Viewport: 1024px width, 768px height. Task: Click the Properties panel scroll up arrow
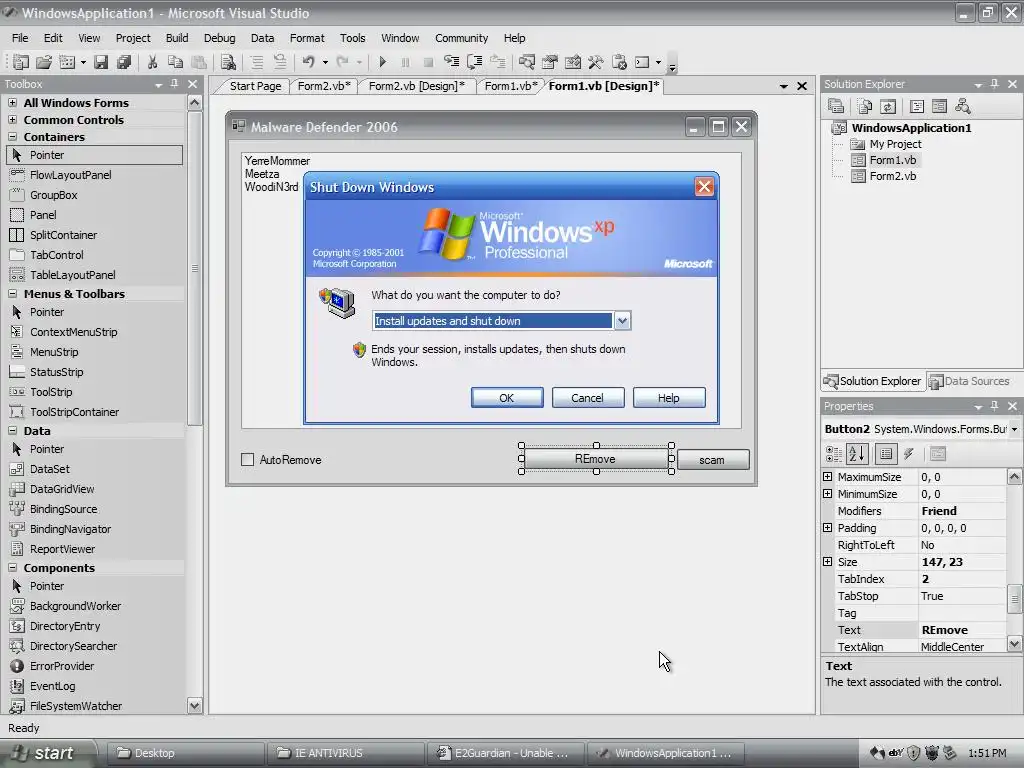(1014, 477)
